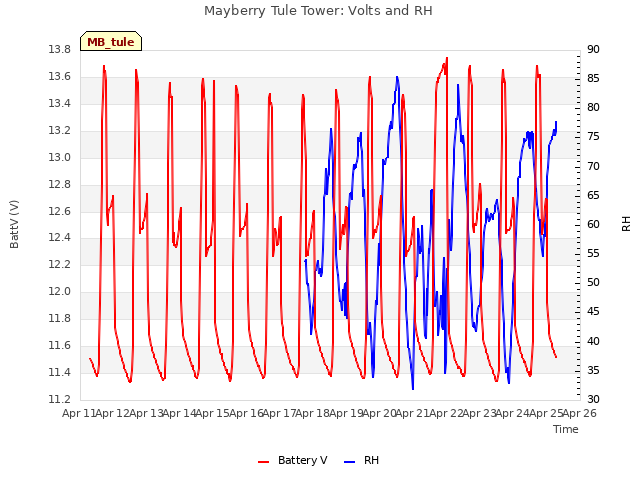The width and height of the screenshot is (640, 480).
Task: Click the Apr 16 date tick label
Action: 246,413
